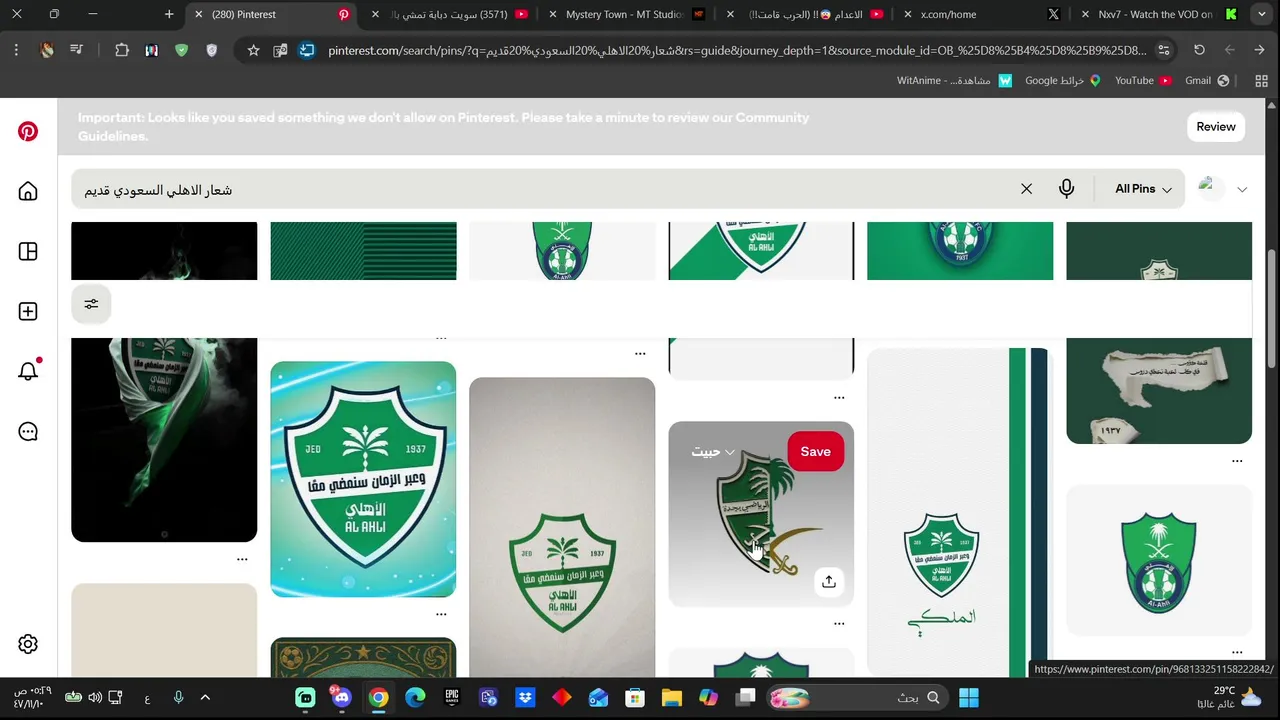Open messages chat icon in sidebar
The image size is (1280, 720).
point(28,431)
